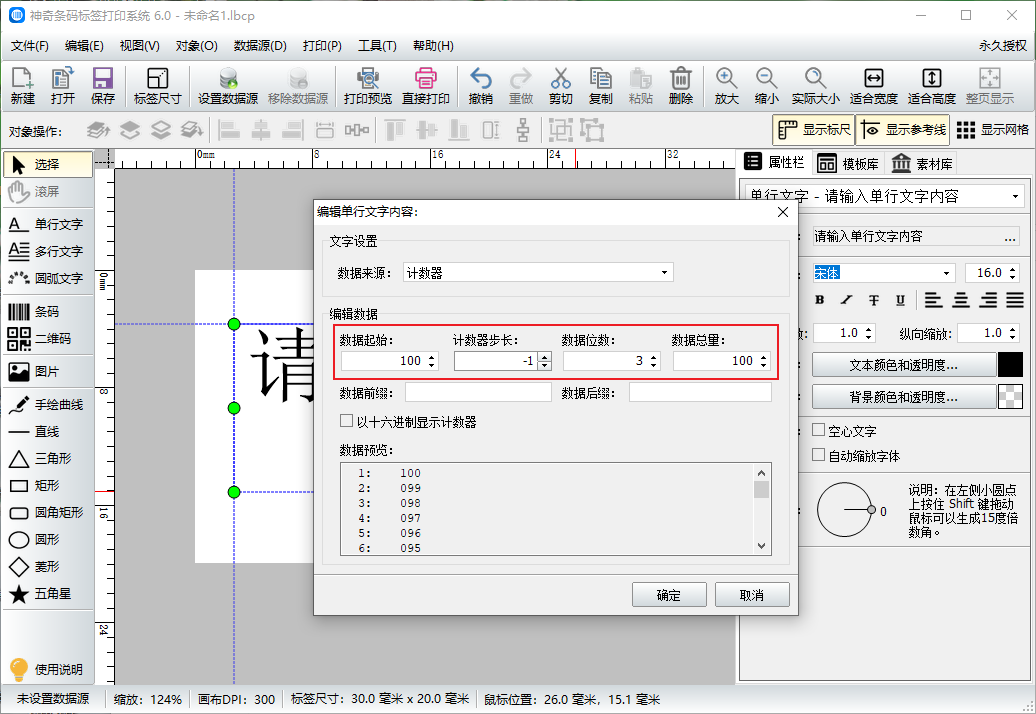The width and height of the screenshot is (1036, 714).
Task: Open the 编辑(E) menu
Action: click(84, 46)
